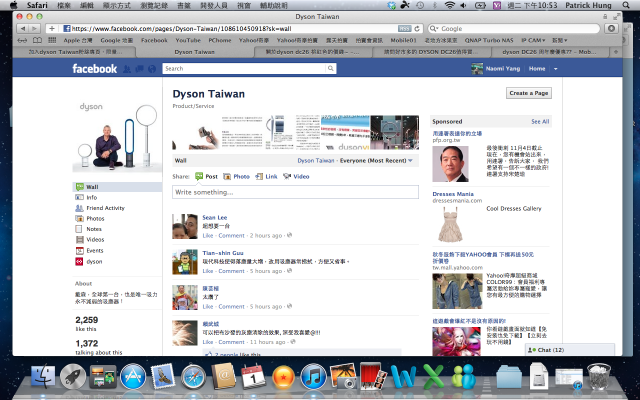The height and width of the screenshot is (400, 640).
Task: Open the Everyone (Most Recent) wall filter dropdown
Action: coord(376,160)
